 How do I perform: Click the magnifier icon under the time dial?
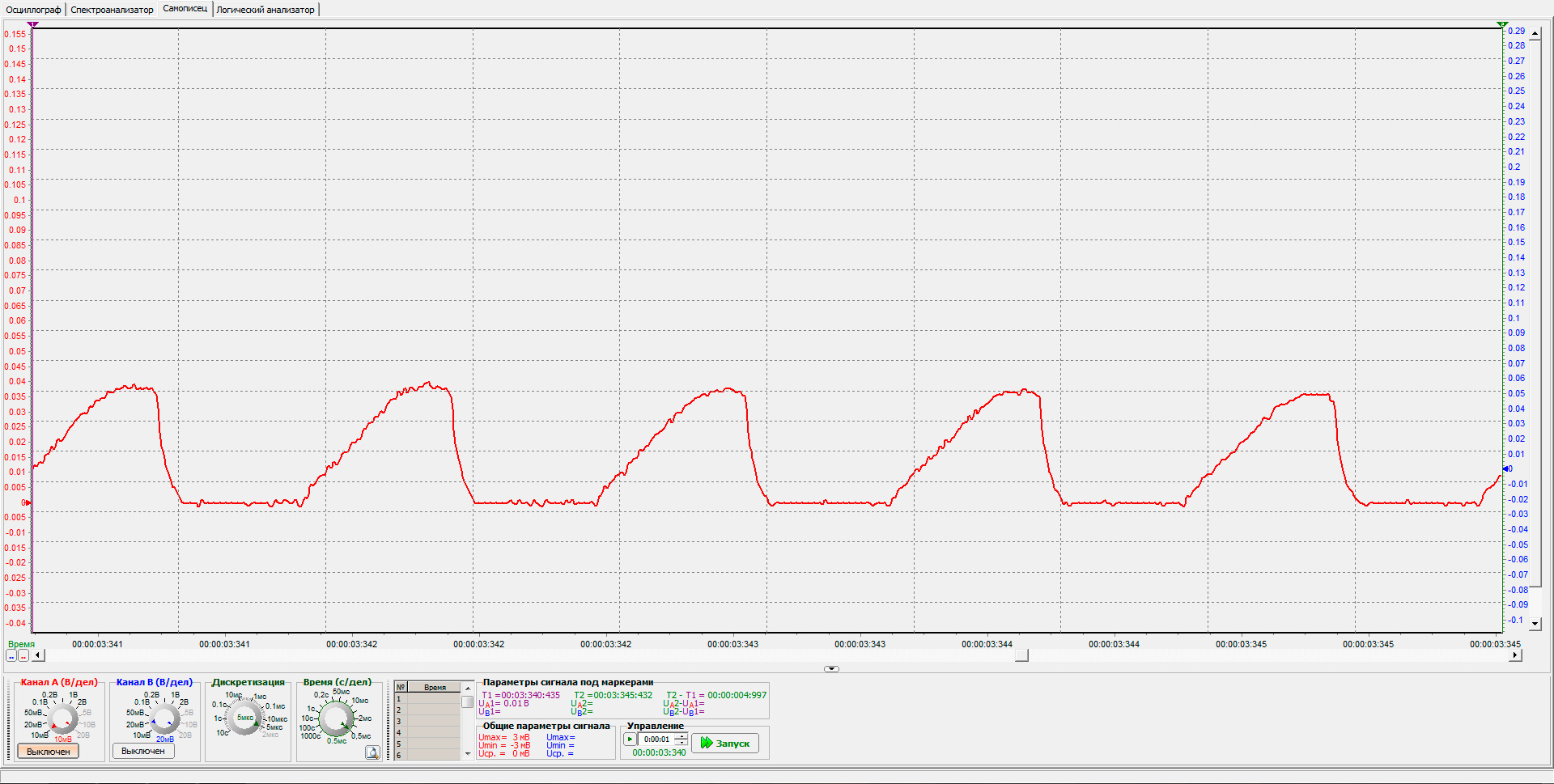[372, 752]
